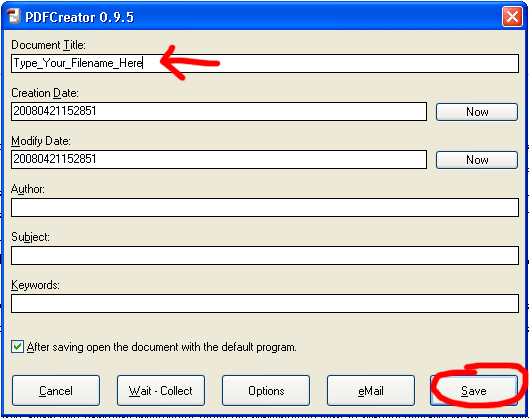529x418 pixels.
Task: Save the PDF with the Save button
Action: (x=474, y=391)
